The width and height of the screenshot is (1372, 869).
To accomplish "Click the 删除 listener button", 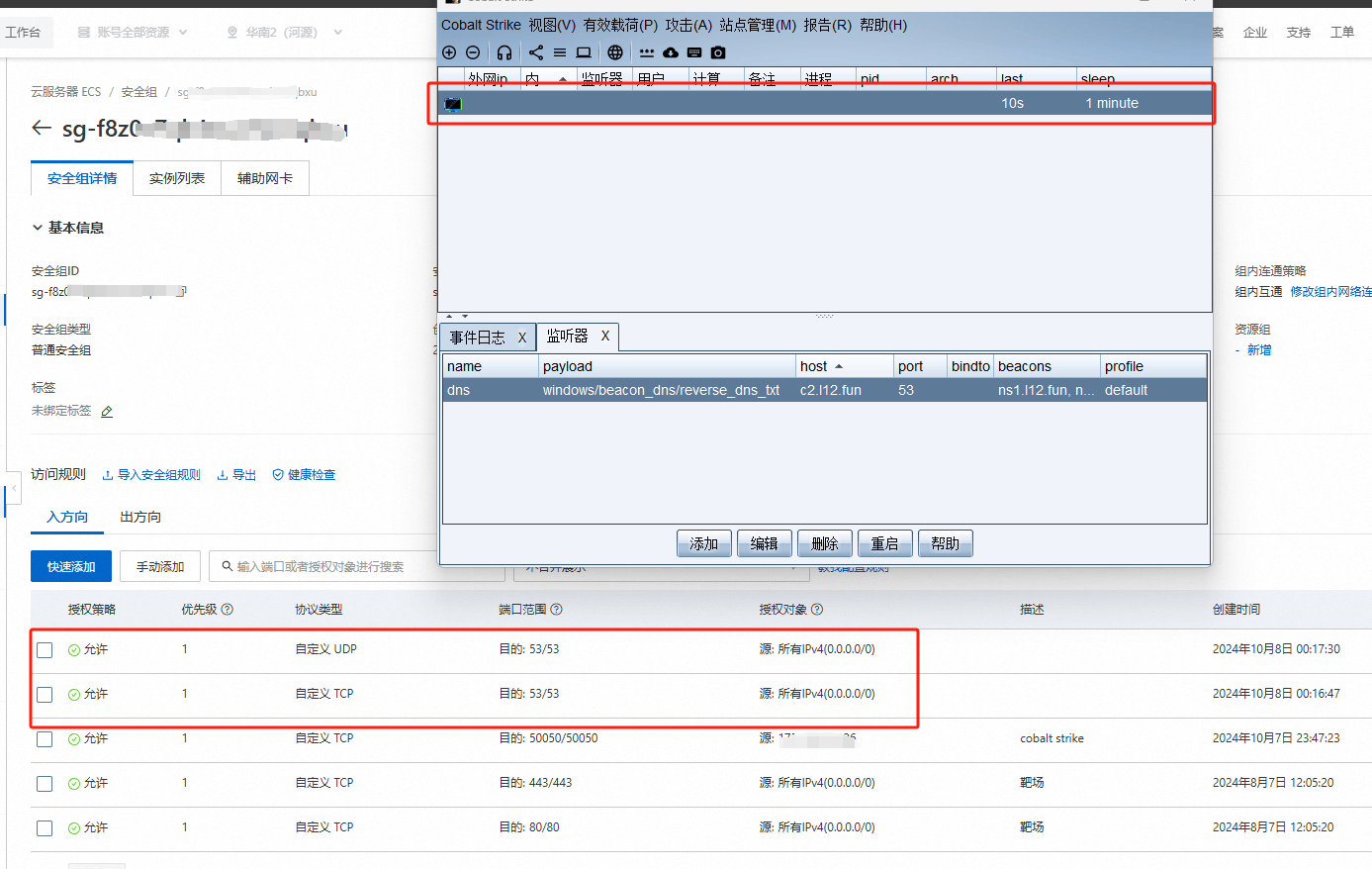I will click(x=825, y=543).
